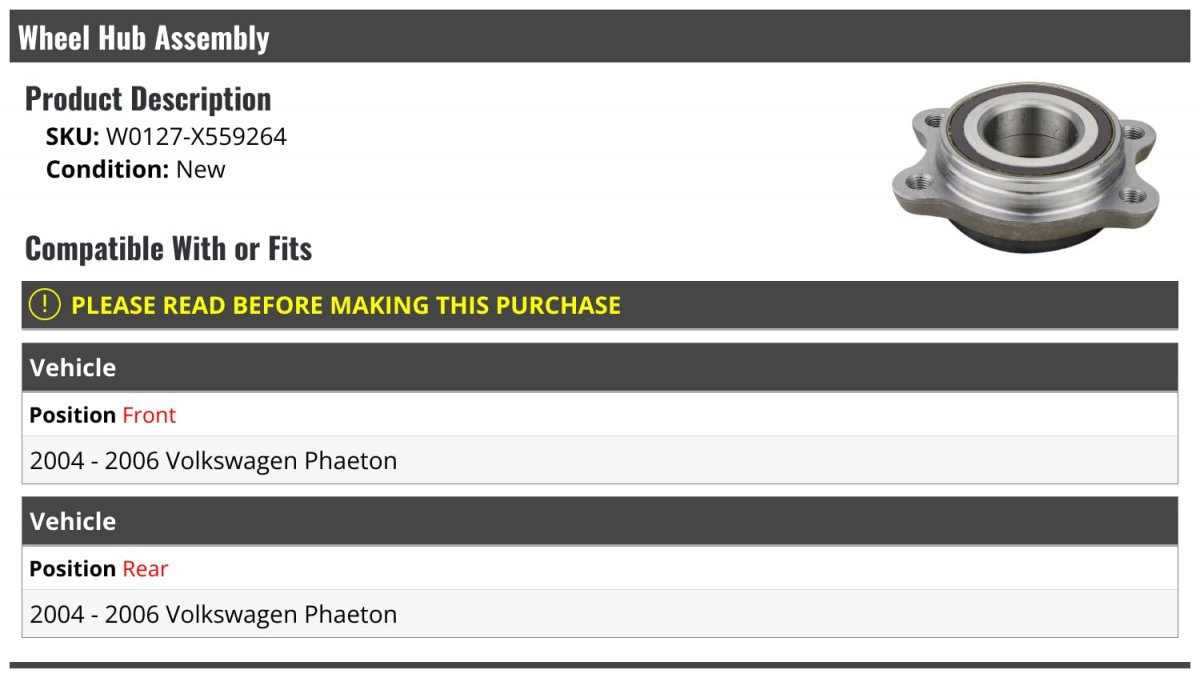Click the Product Description heading

click(x=148, y=99)
